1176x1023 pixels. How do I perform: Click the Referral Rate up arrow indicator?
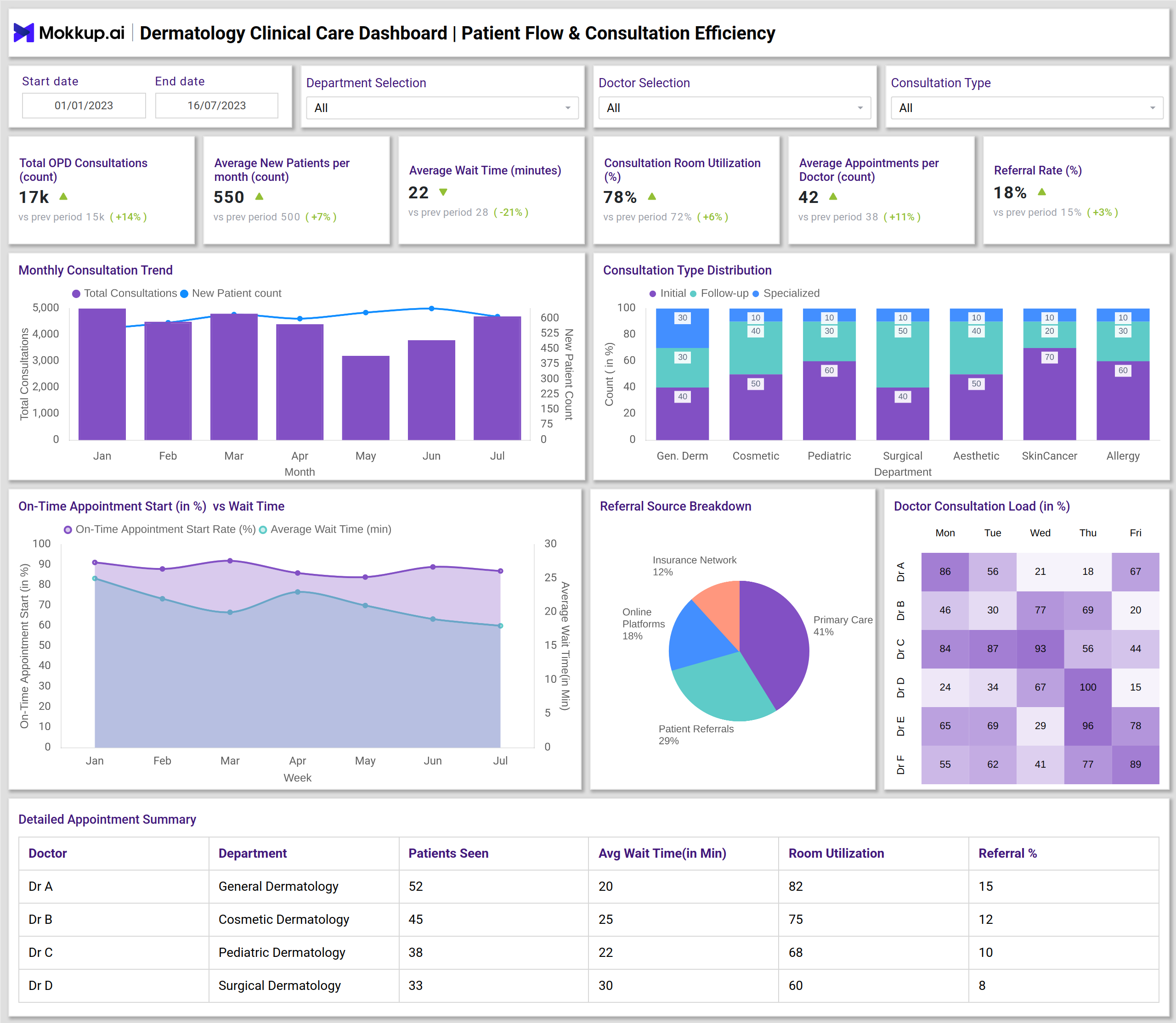(1042, 192)
